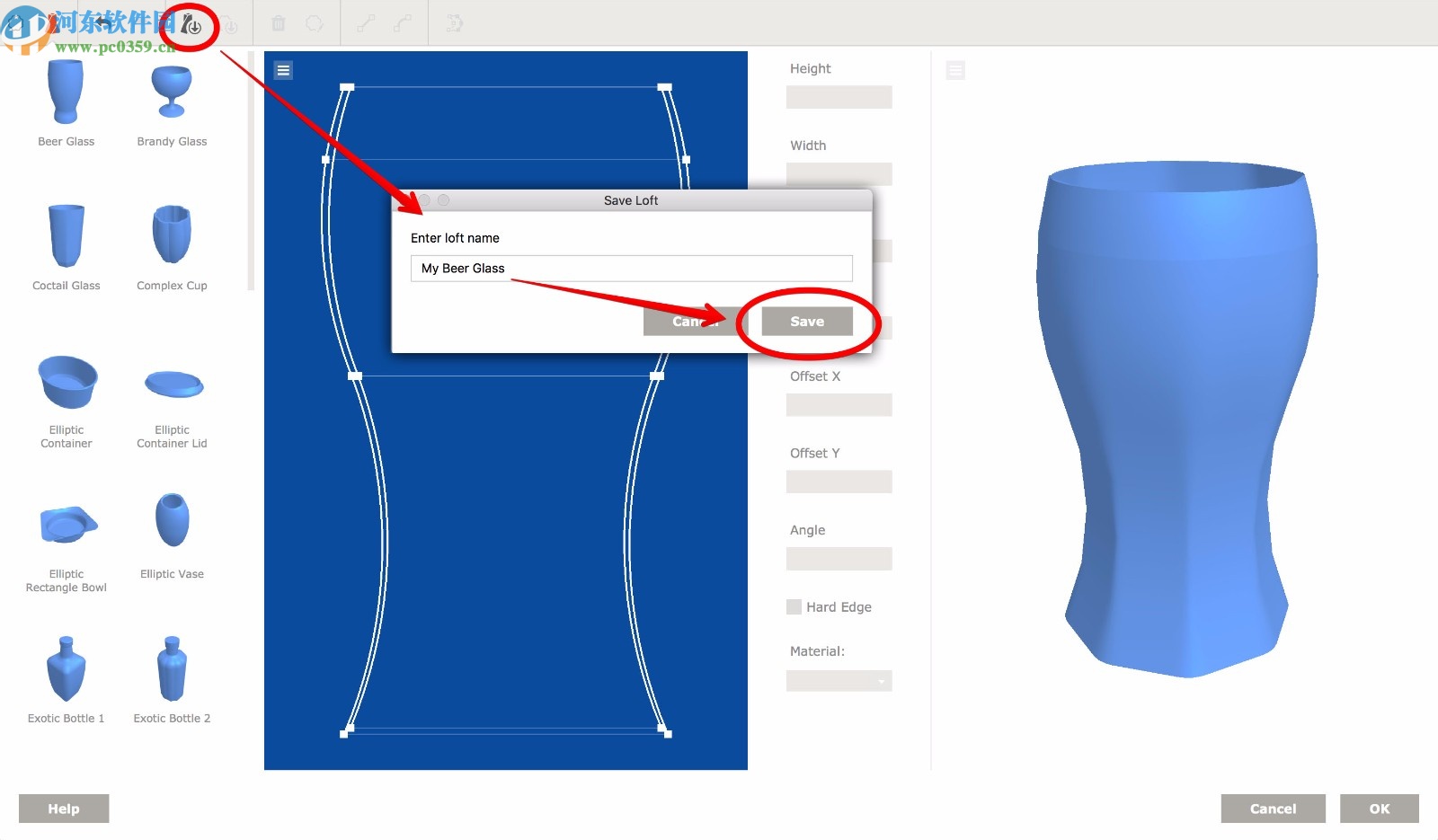Expand the Material dropdown
Image resolution: width=1438 pixels, height=840 pixels.
839,681
